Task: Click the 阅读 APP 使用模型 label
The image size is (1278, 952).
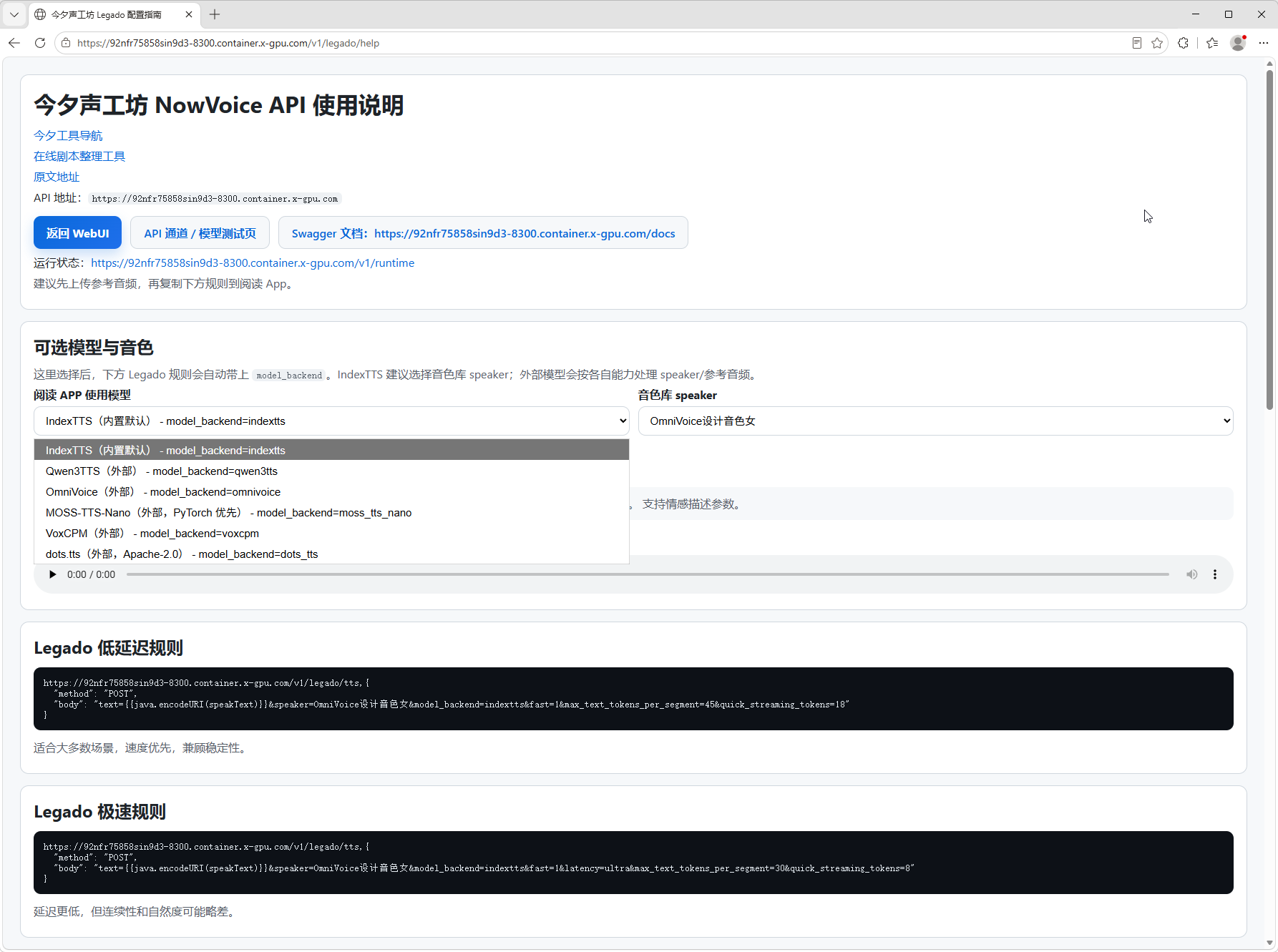Action: click(x=82, y=396)
